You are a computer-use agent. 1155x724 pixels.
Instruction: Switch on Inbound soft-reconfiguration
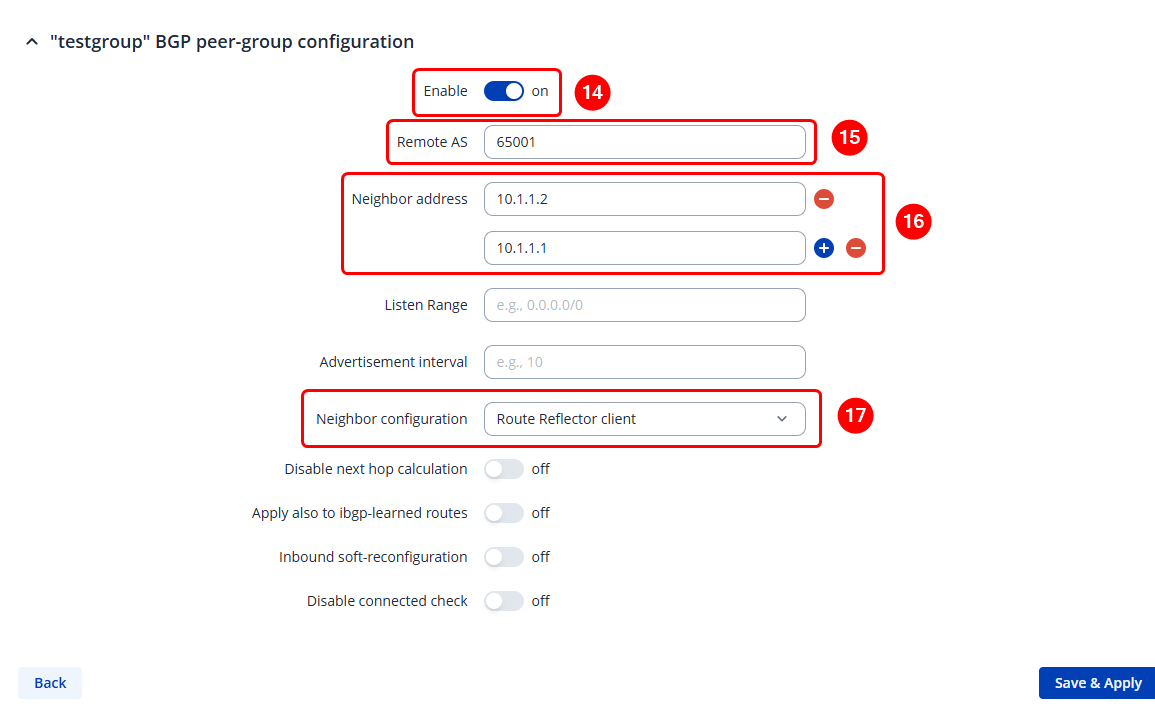click(x=504, y=557)
